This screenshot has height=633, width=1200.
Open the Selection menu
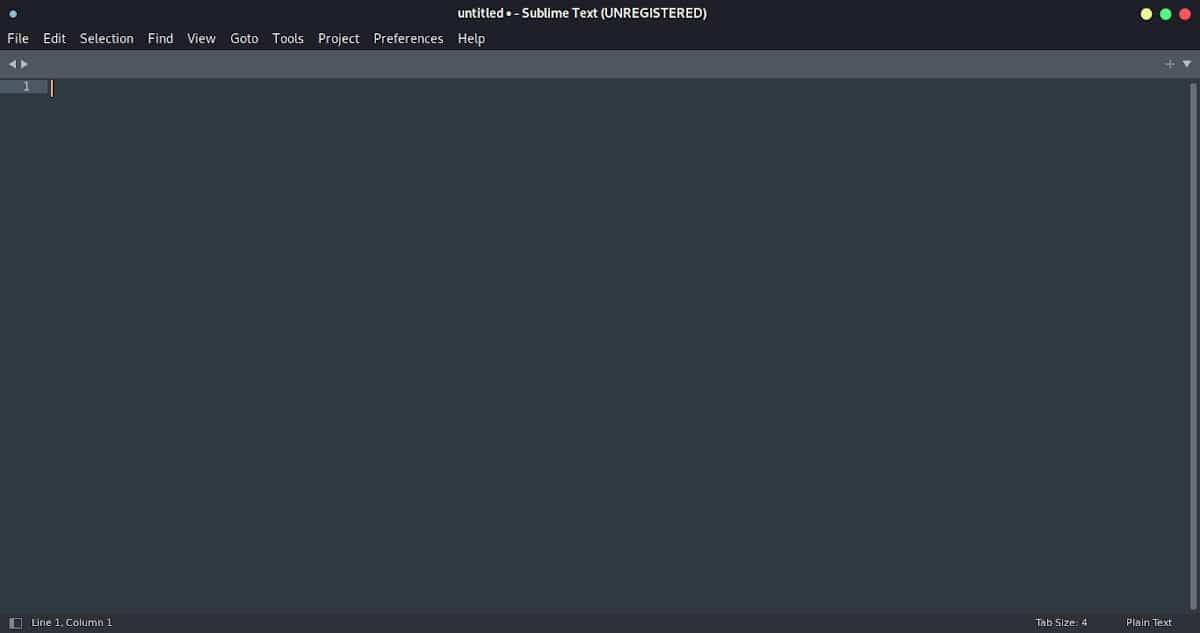[x=107, y=38]
